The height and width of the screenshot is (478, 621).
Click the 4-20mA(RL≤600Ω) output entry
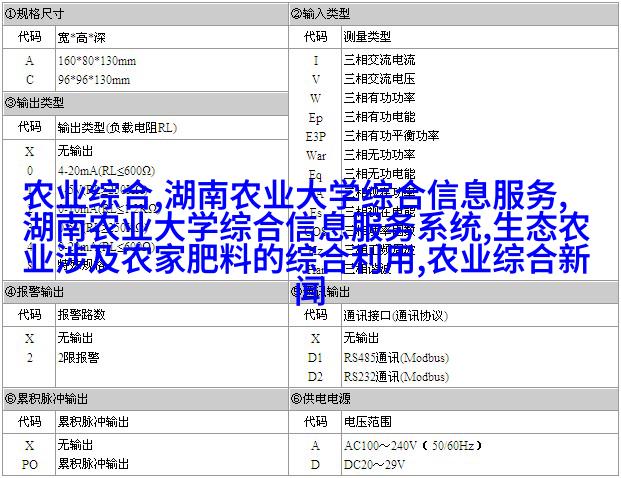(107, 171)
